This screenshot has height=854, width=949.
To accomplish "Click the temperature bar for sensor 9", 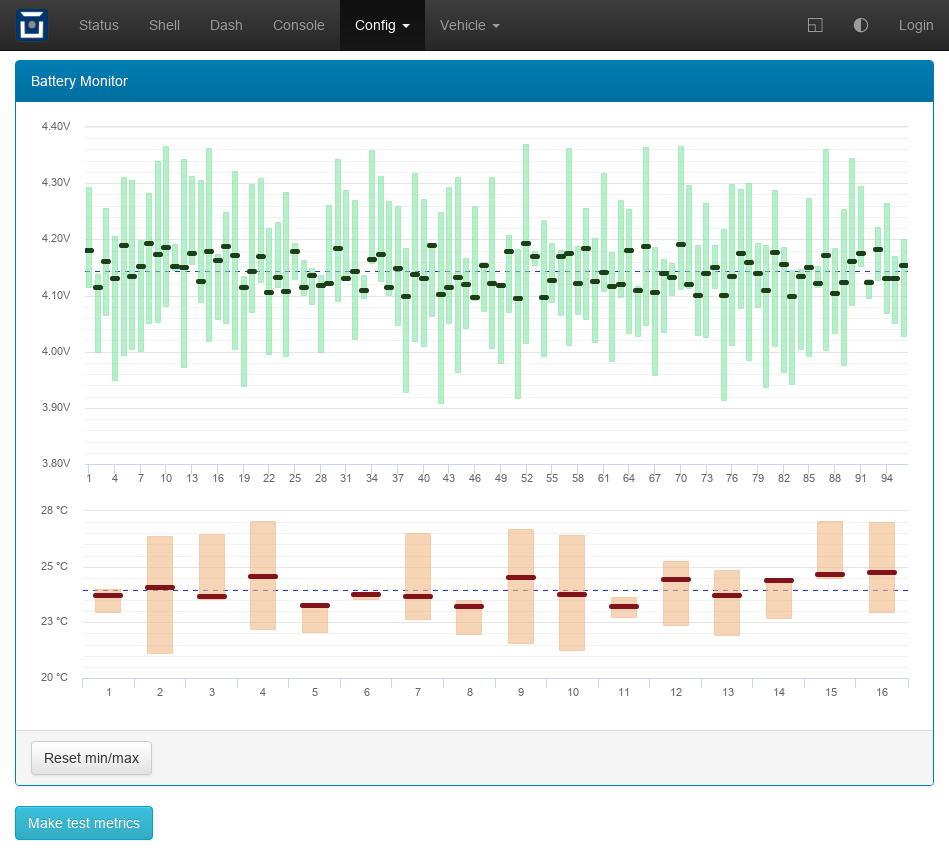I will tap(521, 610).
